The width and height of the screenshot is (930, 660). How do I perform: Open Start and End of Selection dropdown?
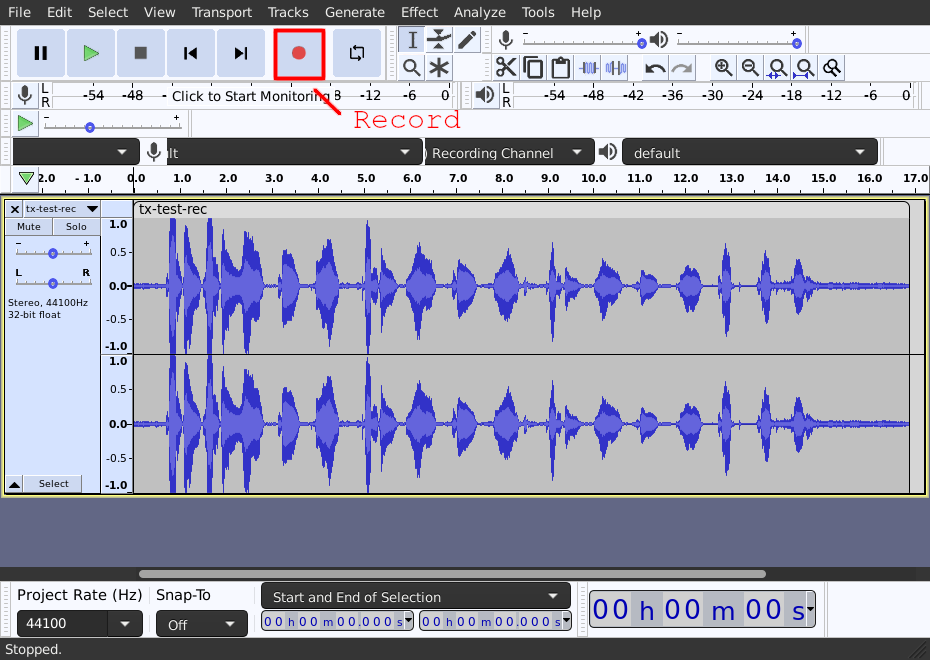(x=416, y=597)
